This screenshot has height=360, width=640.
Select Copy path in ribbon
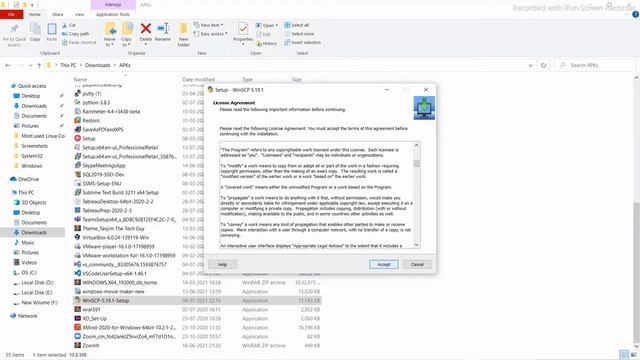point(76,34)
